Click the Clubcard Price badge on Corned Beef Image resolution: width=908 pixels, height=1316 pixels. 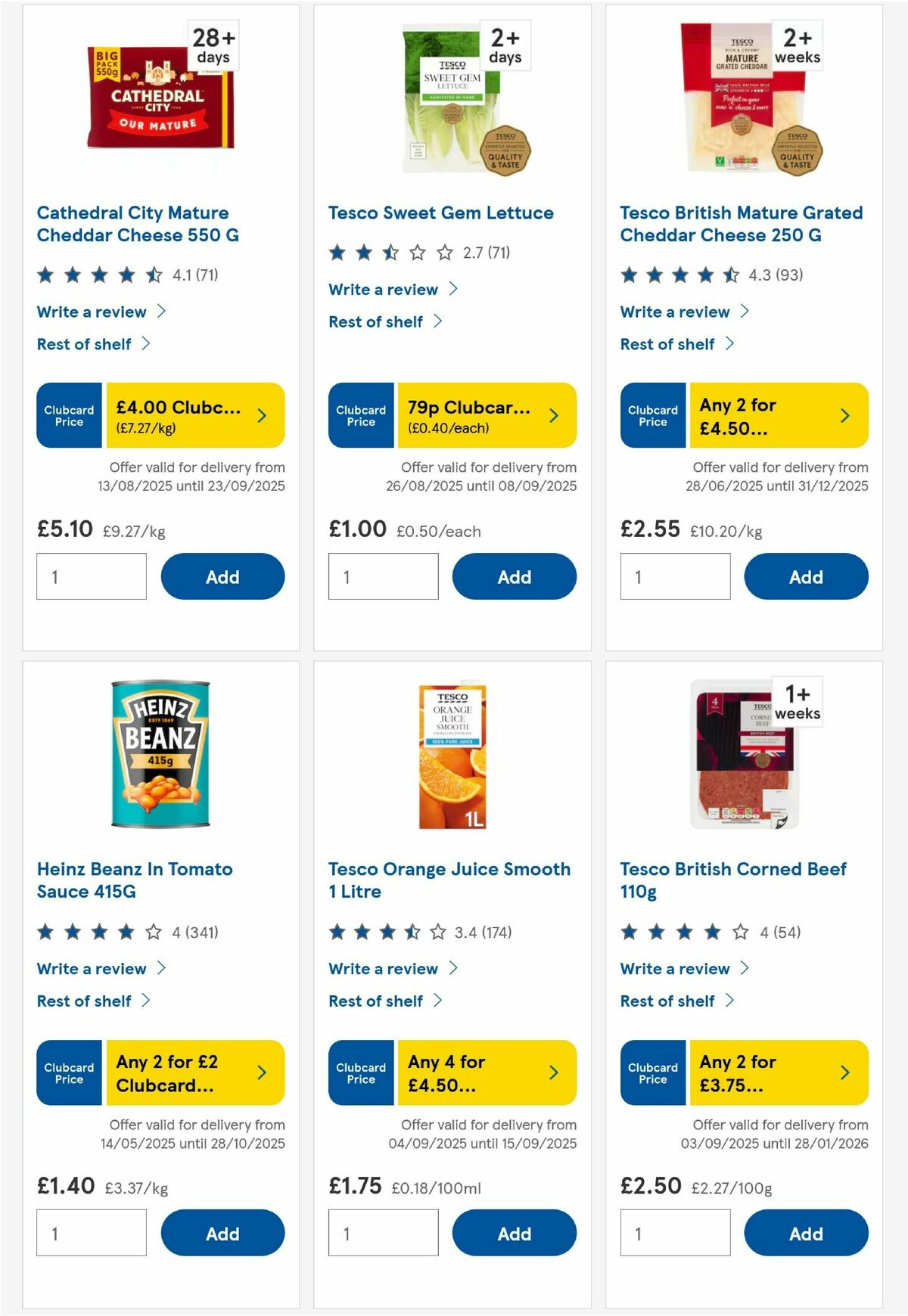coord(652,1072)
